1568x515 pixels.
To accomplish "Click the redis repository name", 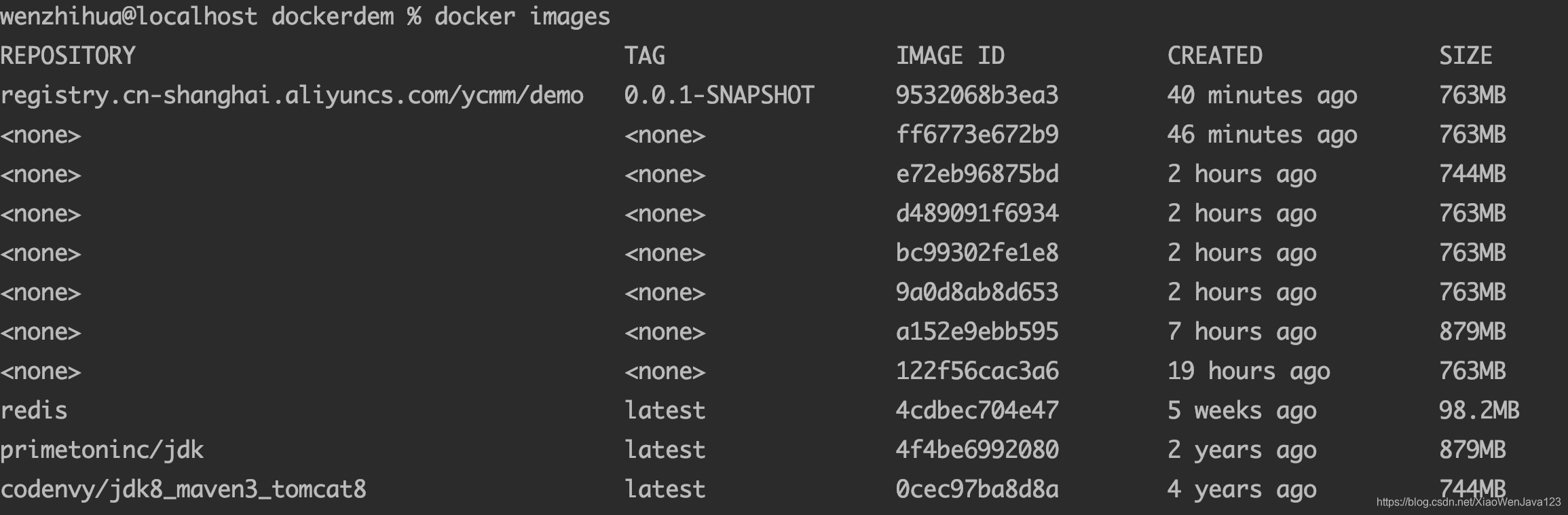I will [x=34, y=410].
